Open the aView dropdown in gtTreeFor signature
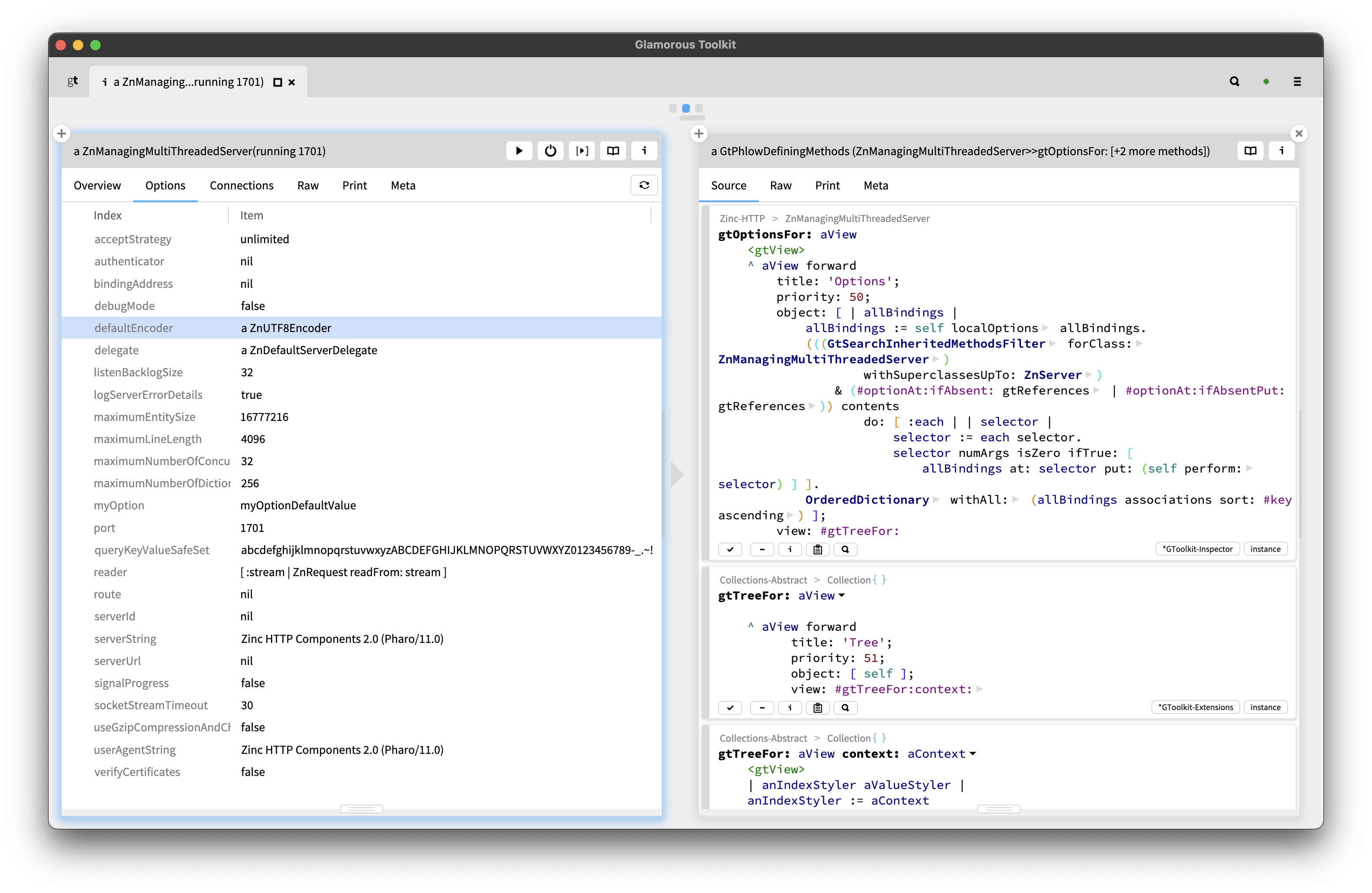Image resolution: width=1372 pixels, height=893 pixels. pyautogui.click(x=842, y=596)
